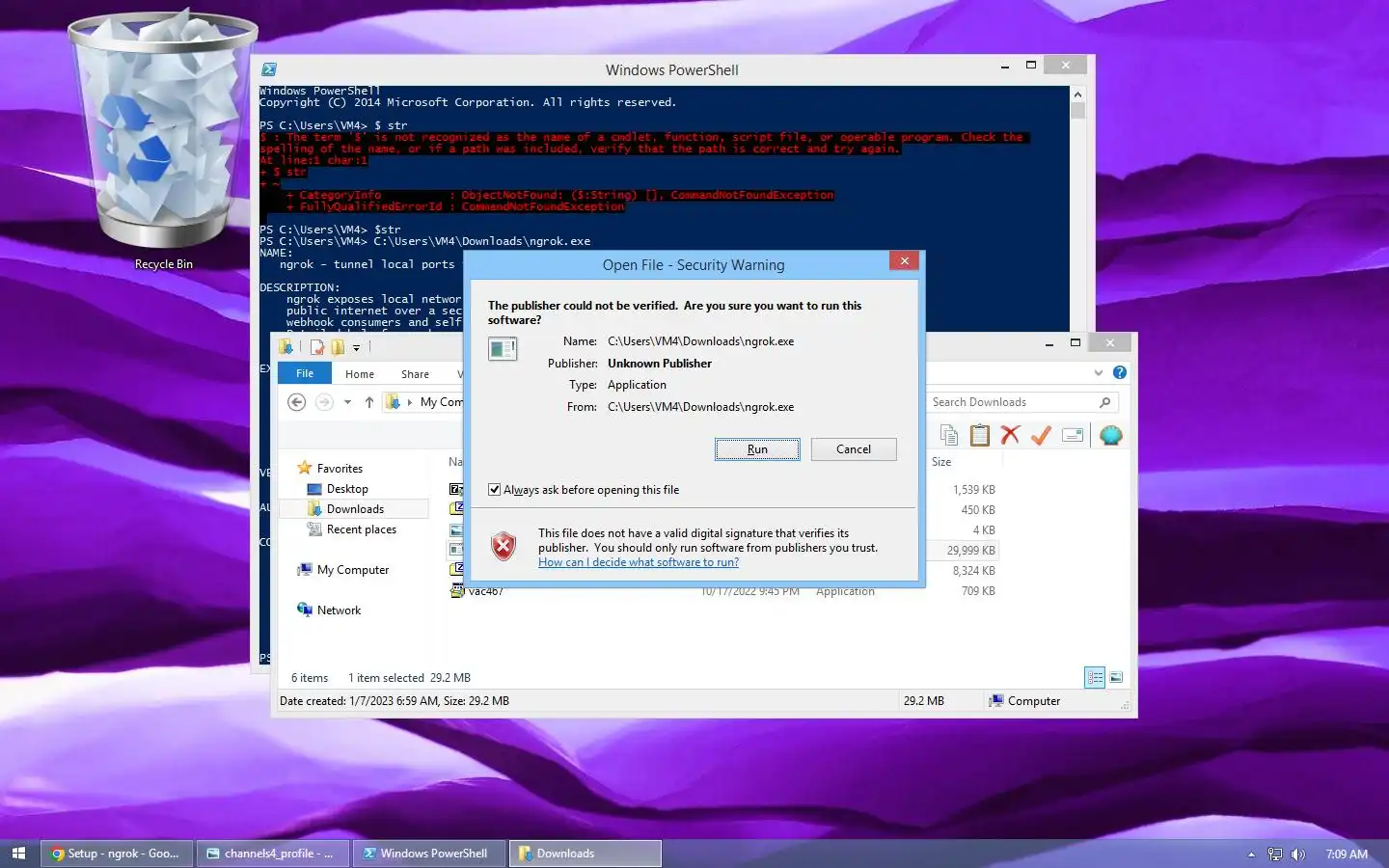Screen dimensions: 1389x868
Task: Click the PowerShell window icon in title bar
Action: point(269,69)
